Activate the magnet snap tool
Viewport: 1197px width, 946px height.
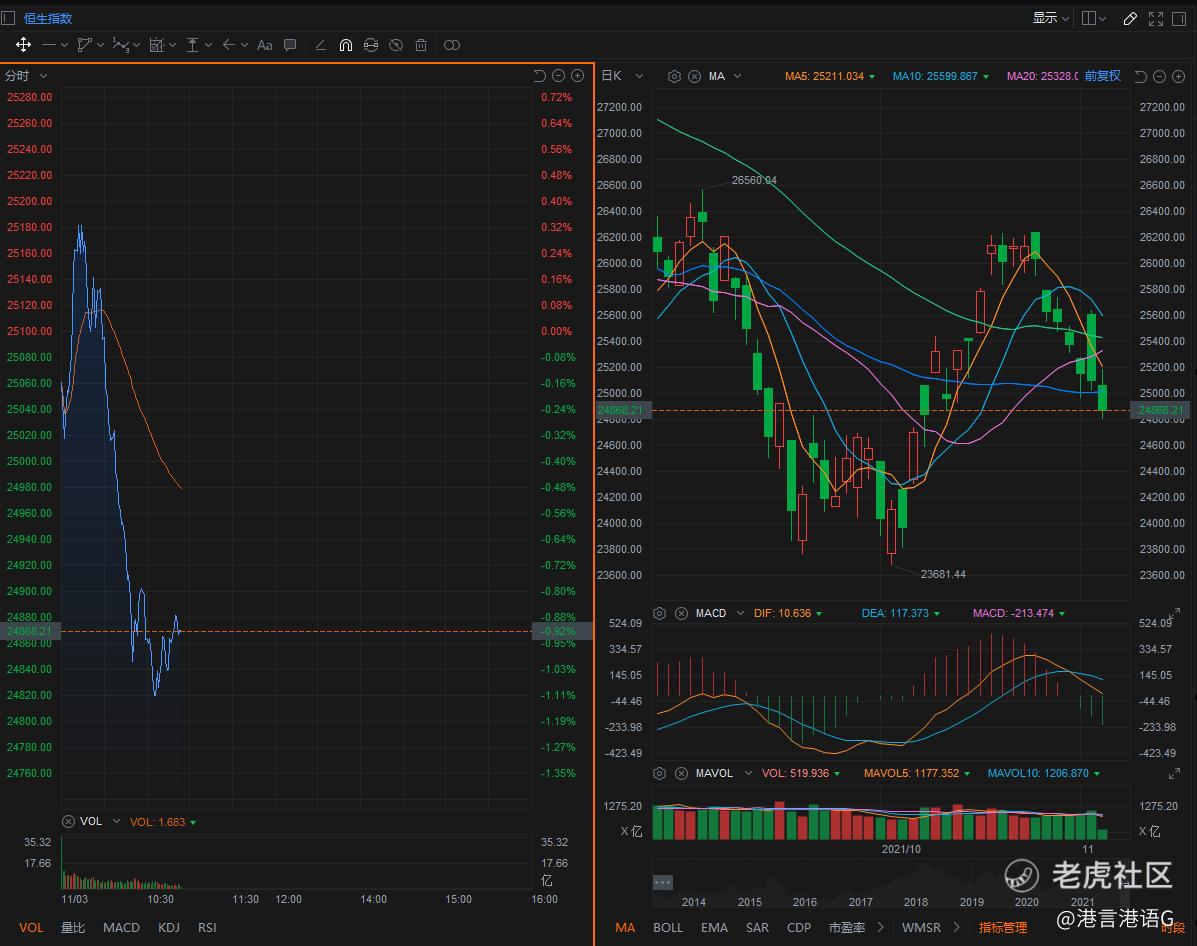coord(345,45)
